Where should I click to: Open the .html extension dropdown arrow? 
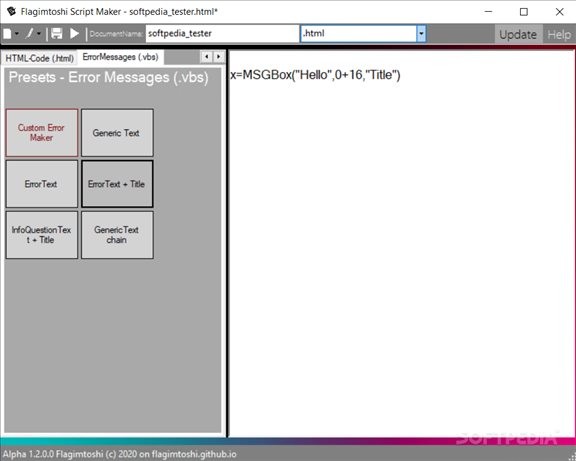421,33
